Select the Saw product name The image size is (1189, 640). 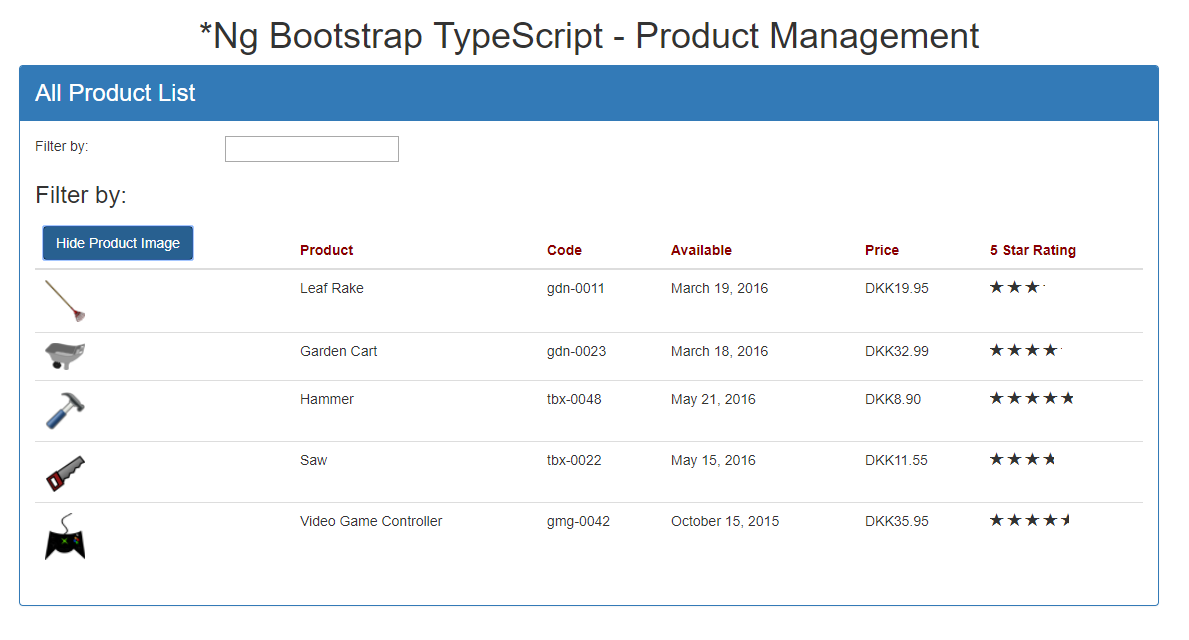tap(313, 460)
